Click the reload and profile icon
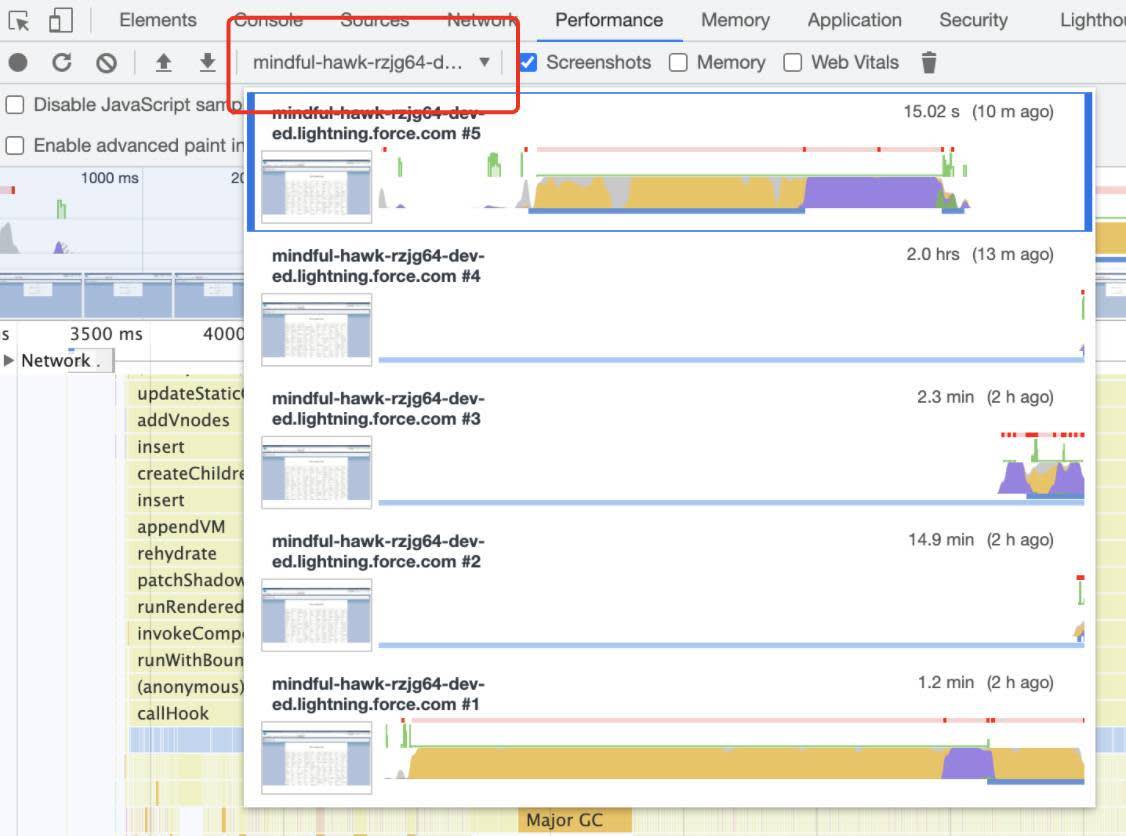 (62, 63)
